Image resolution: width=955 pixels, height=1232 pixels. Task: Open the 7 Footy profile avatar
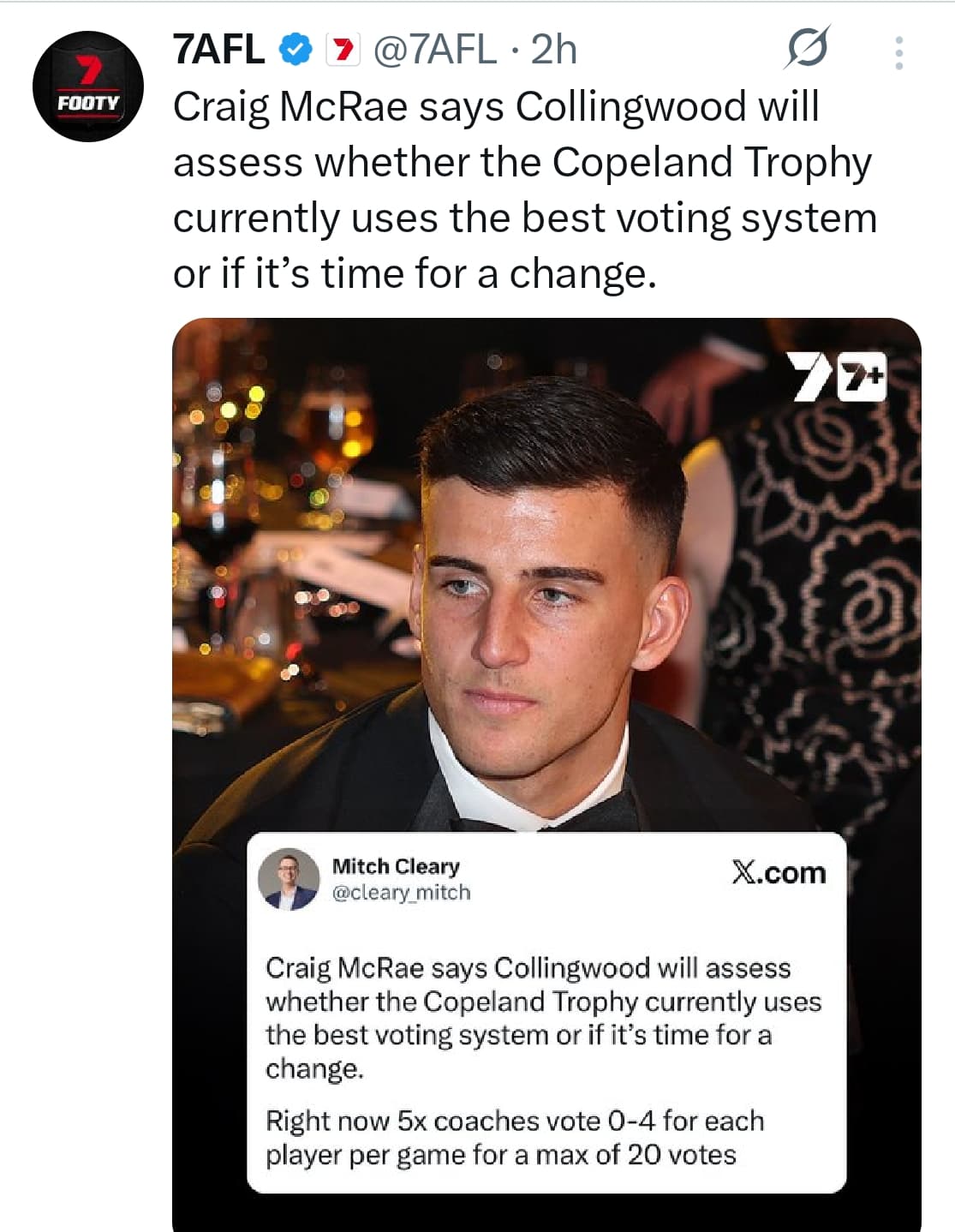(x=88, y=87)
